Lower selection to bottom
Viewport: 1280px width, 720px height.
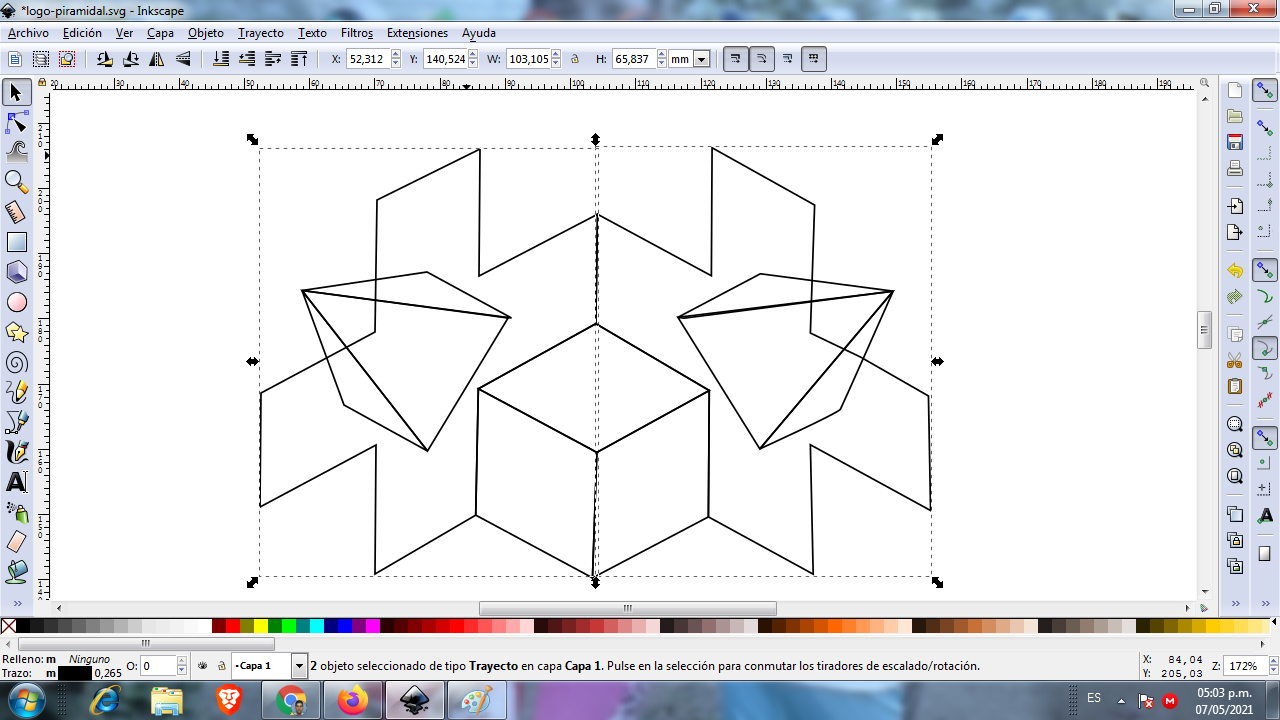[221, 59]
